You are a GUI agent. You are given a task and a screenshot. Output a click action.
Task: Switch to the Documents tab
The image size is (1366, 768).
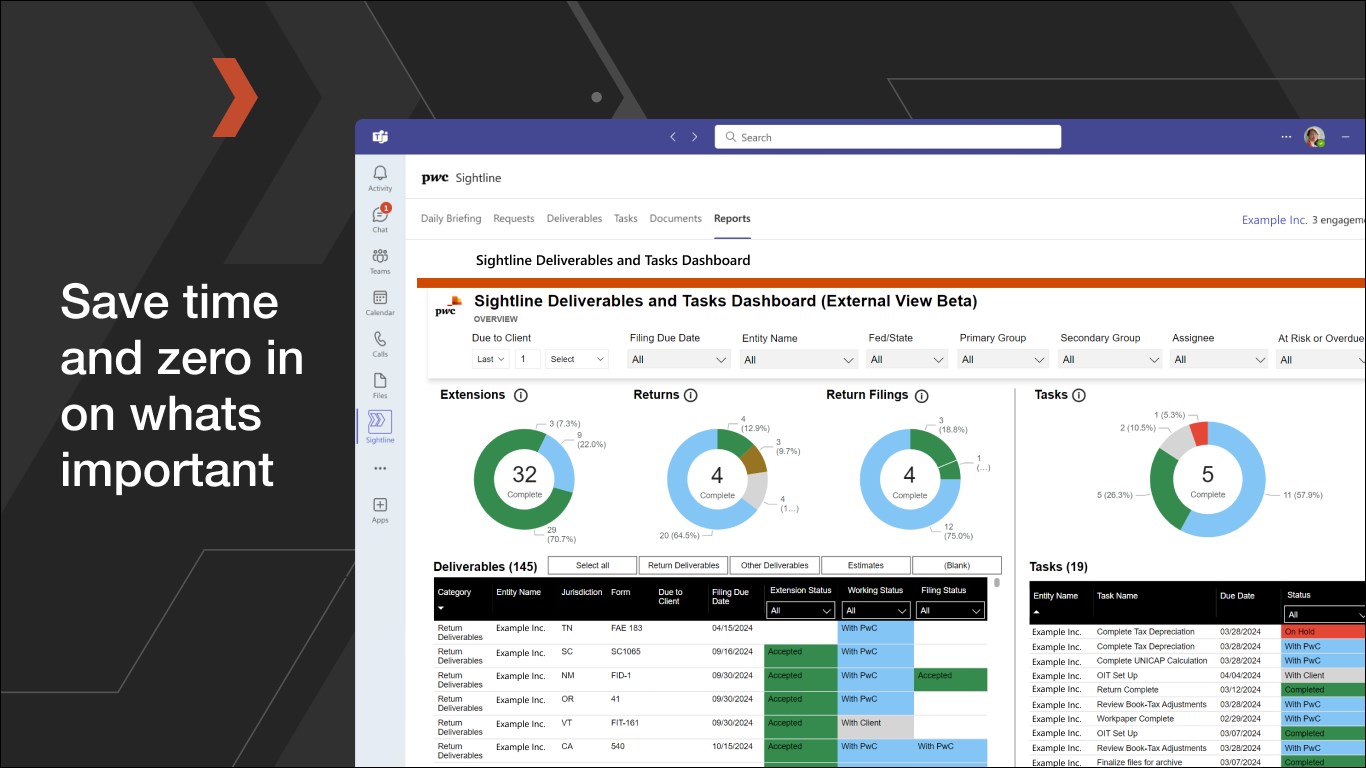click(676, 219)
